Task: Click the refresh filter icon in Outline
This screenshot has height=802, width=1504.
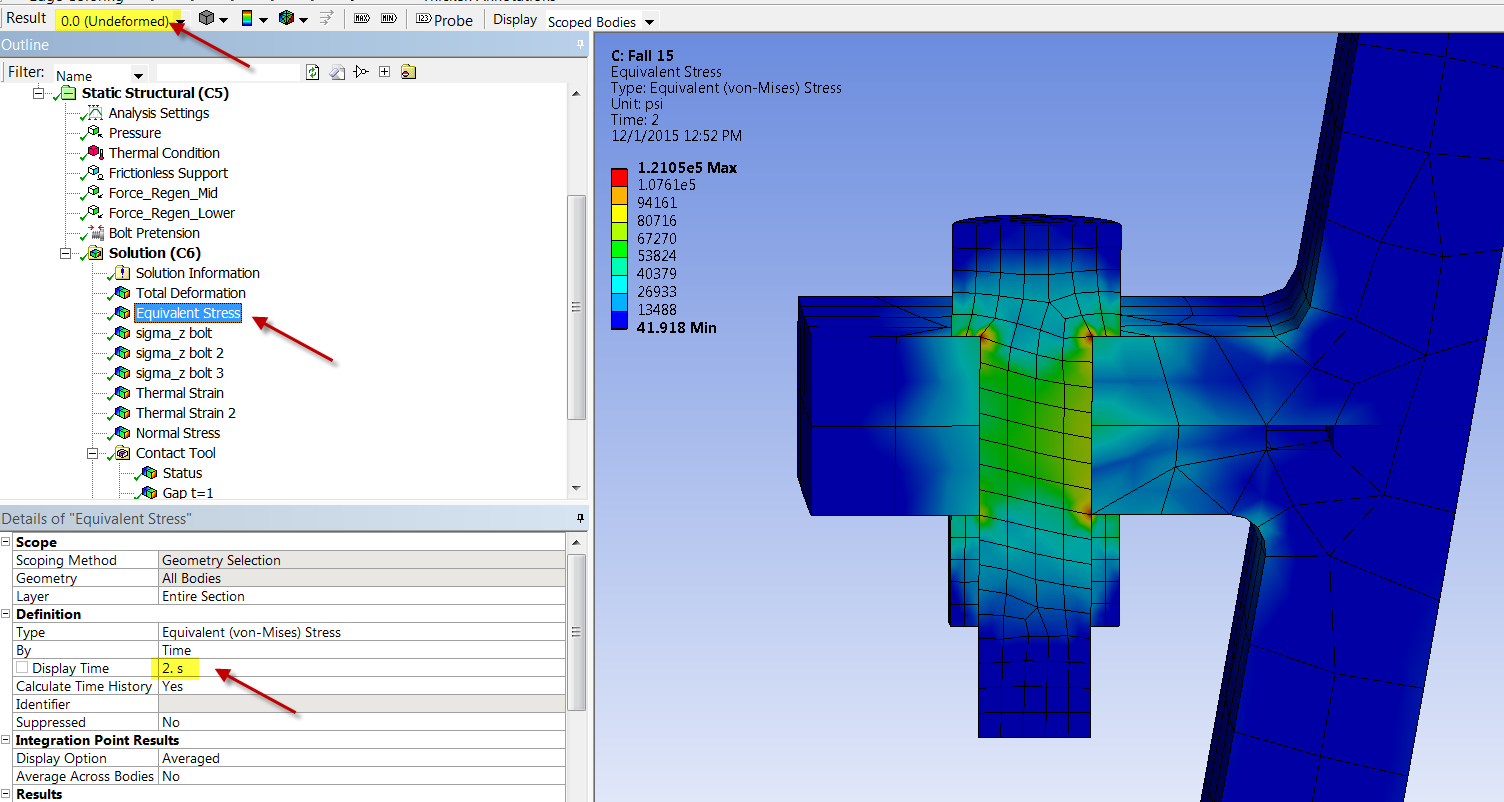Action: pyautogui.click(x=313, y=72)
